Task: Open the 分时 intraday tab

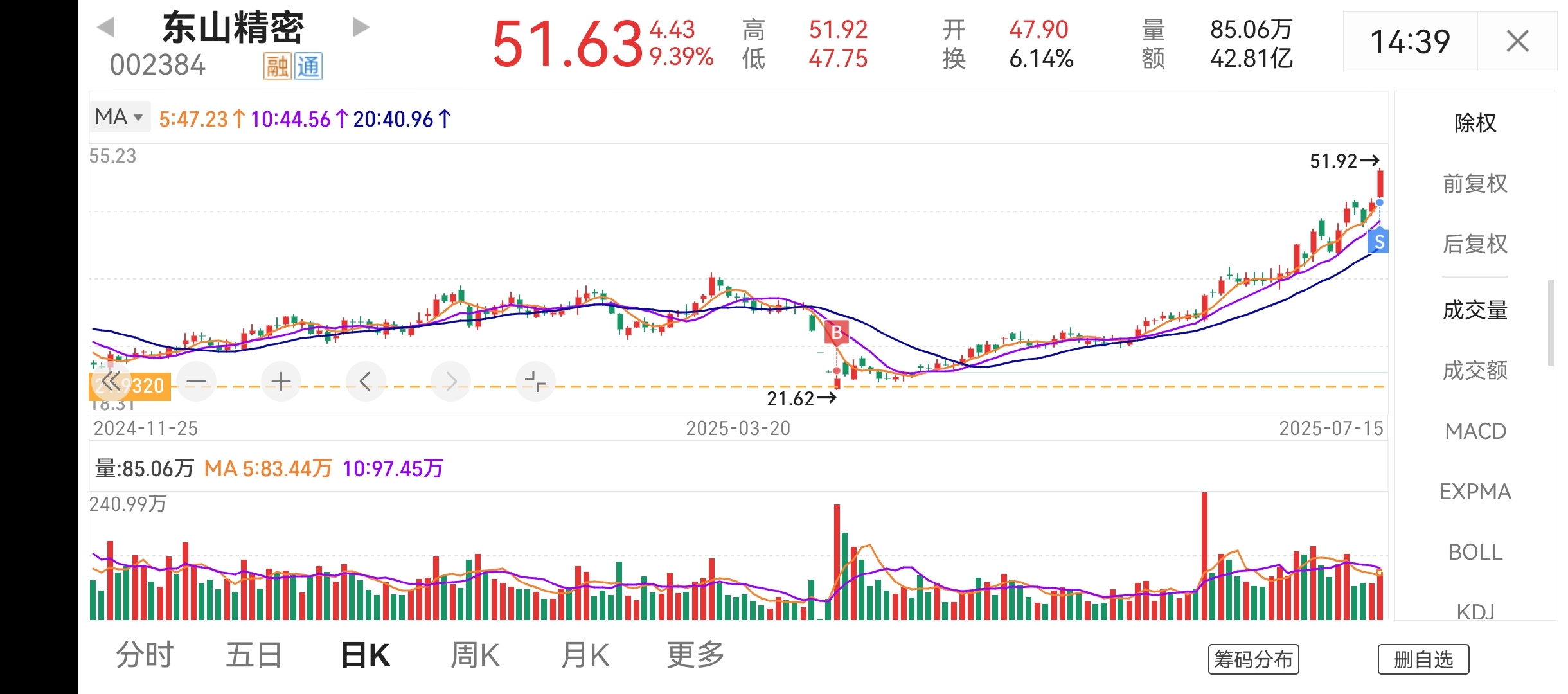Action: 145,655
